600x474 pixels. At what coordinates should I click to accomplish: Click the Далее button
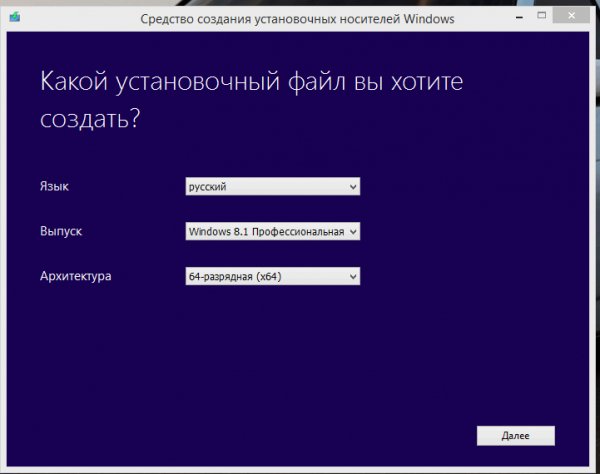click(515, 436)
